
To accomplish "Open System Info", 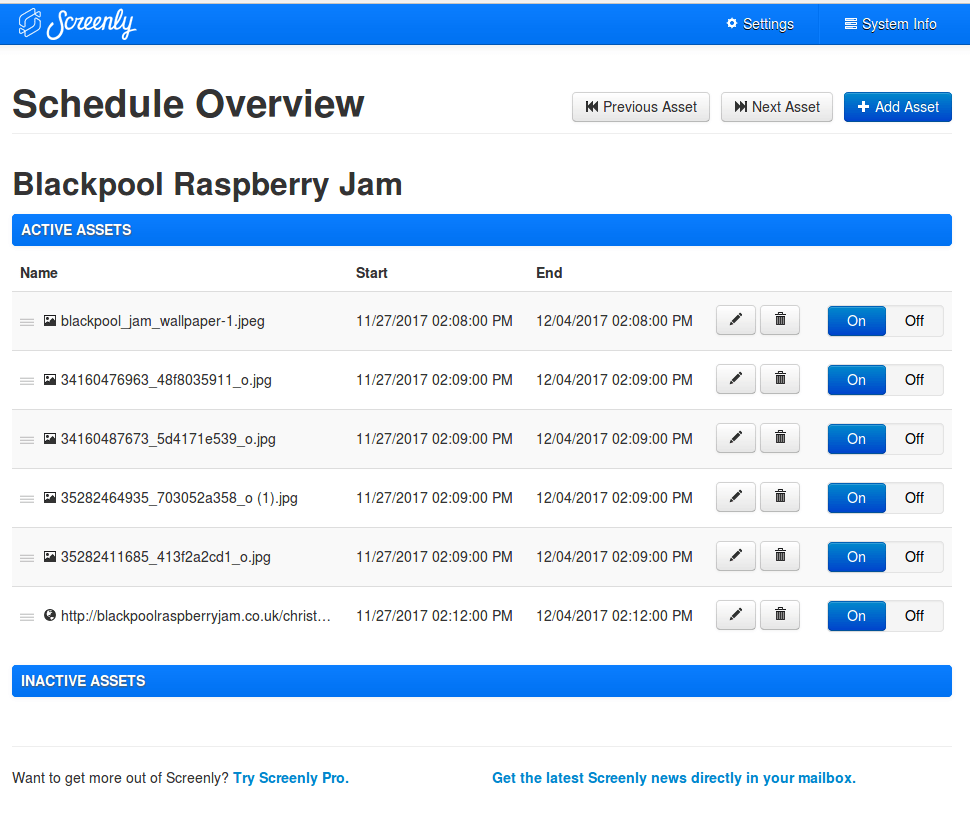I will pos(891,23).
